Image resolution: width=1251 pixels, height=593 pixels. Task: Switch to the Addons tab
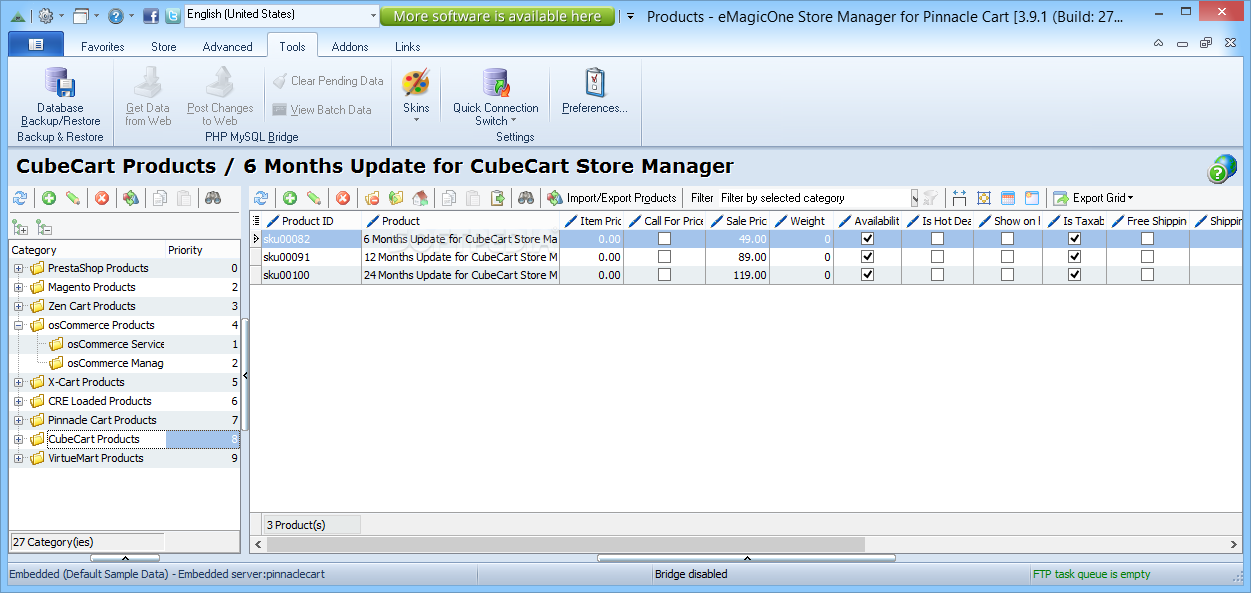tap(350, 46)
